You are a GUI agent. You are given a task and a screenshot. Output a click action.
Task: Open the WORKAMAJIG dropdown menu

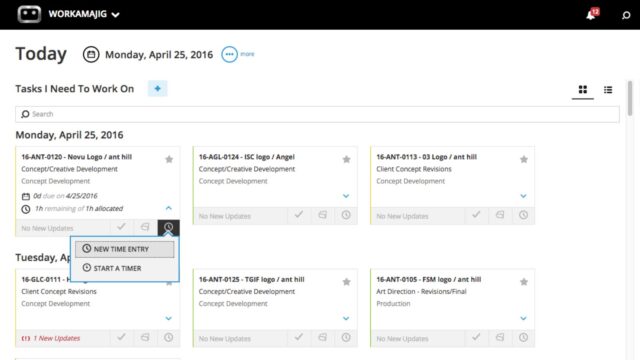[84, 14]
